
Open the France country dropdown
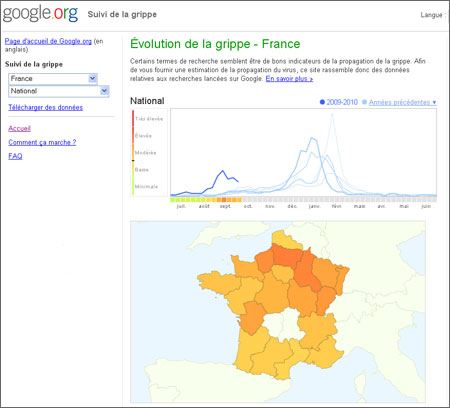point(53,79)
